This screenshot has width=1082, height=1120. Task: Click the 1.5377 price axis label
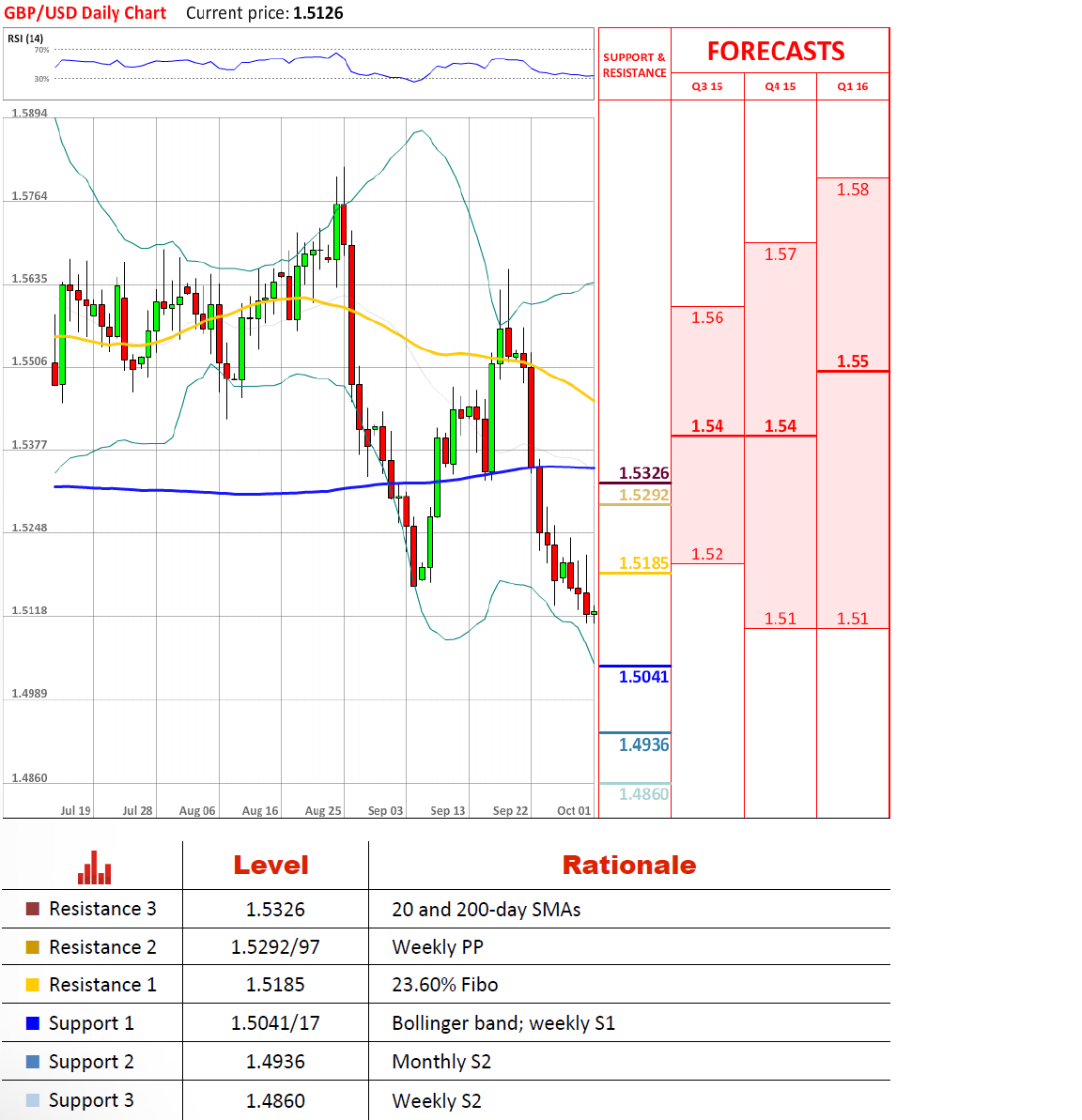[29, 444]
